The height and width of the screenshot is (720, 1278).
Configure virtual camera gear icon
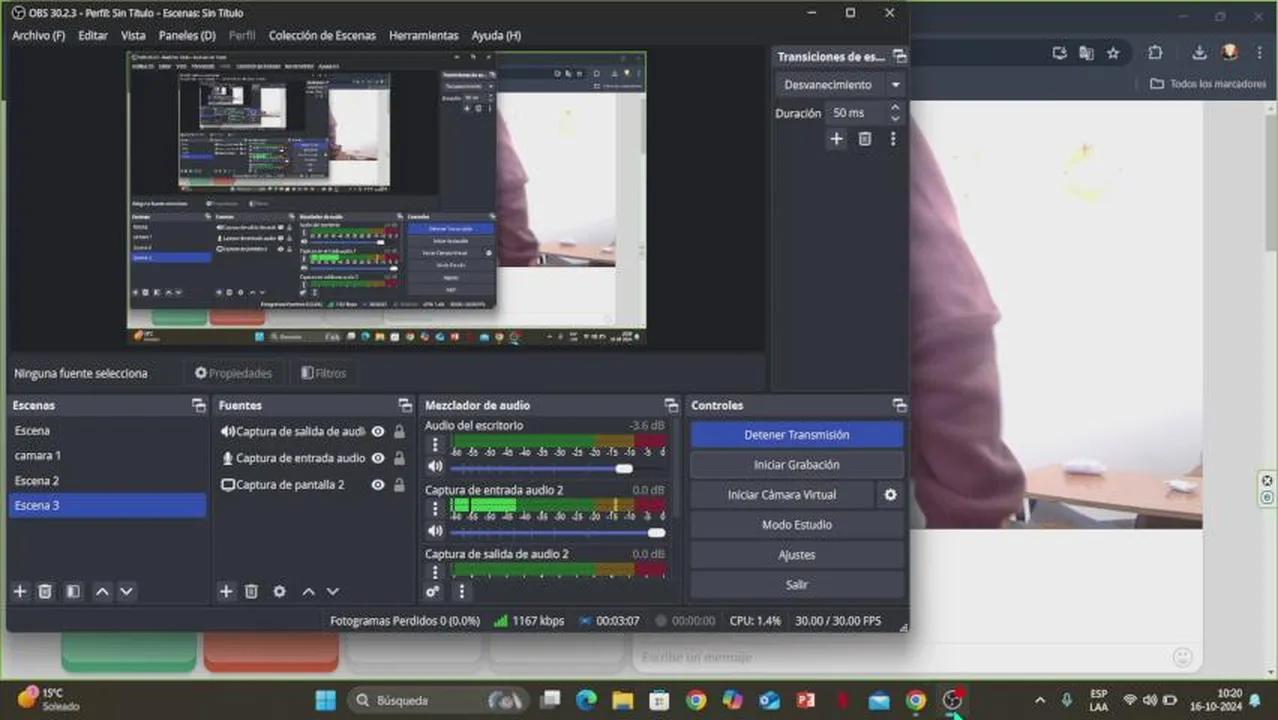click(x=890, y=494)
